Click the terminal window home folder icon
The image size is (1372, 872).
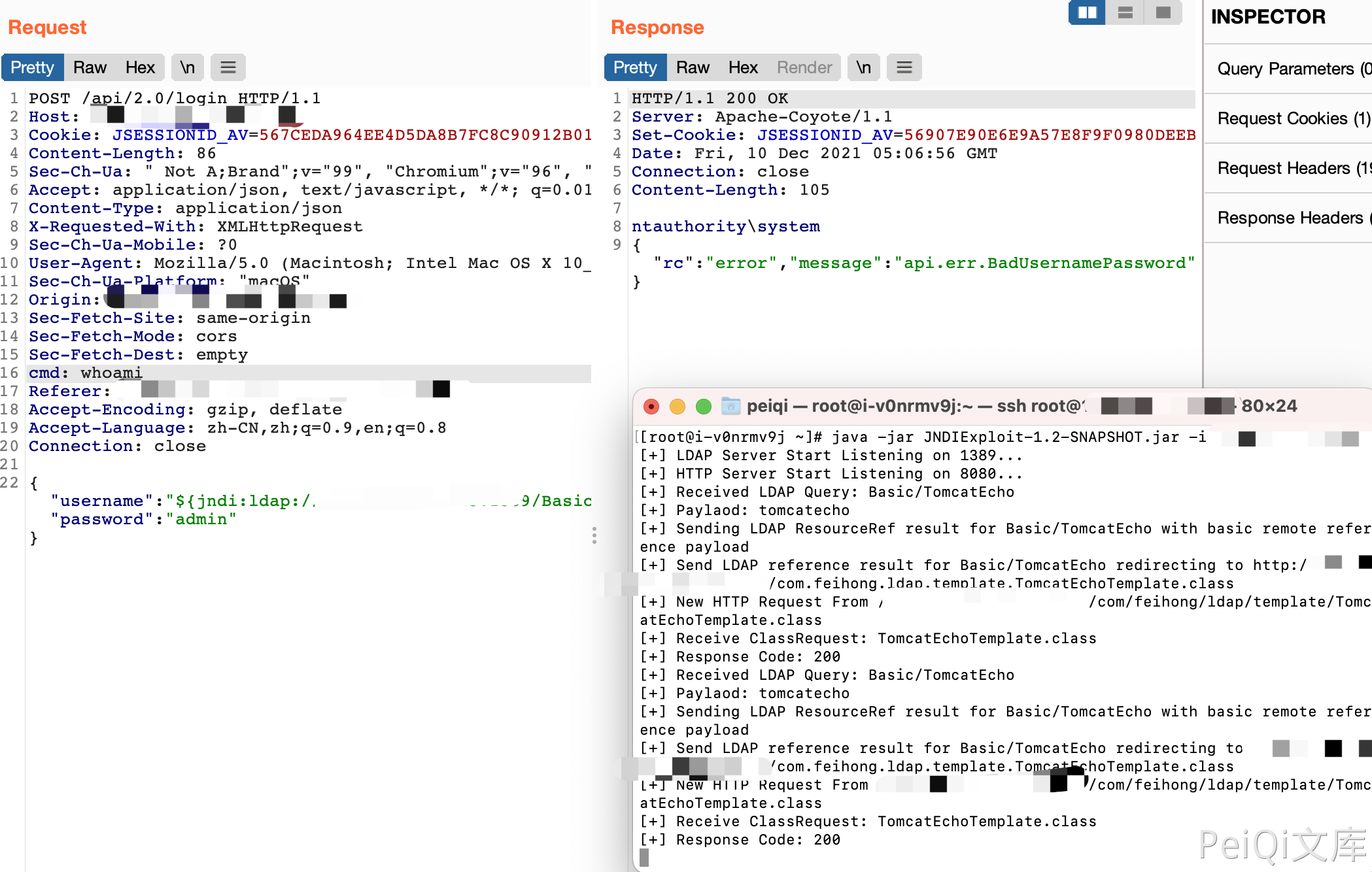730,406
